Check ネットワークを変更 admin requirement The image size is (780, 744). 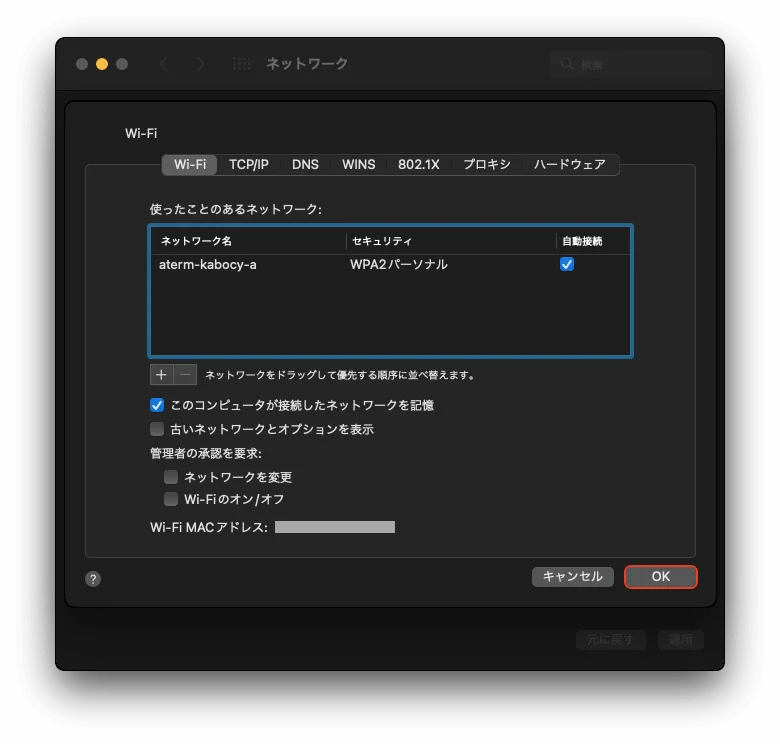coord(171,478)
